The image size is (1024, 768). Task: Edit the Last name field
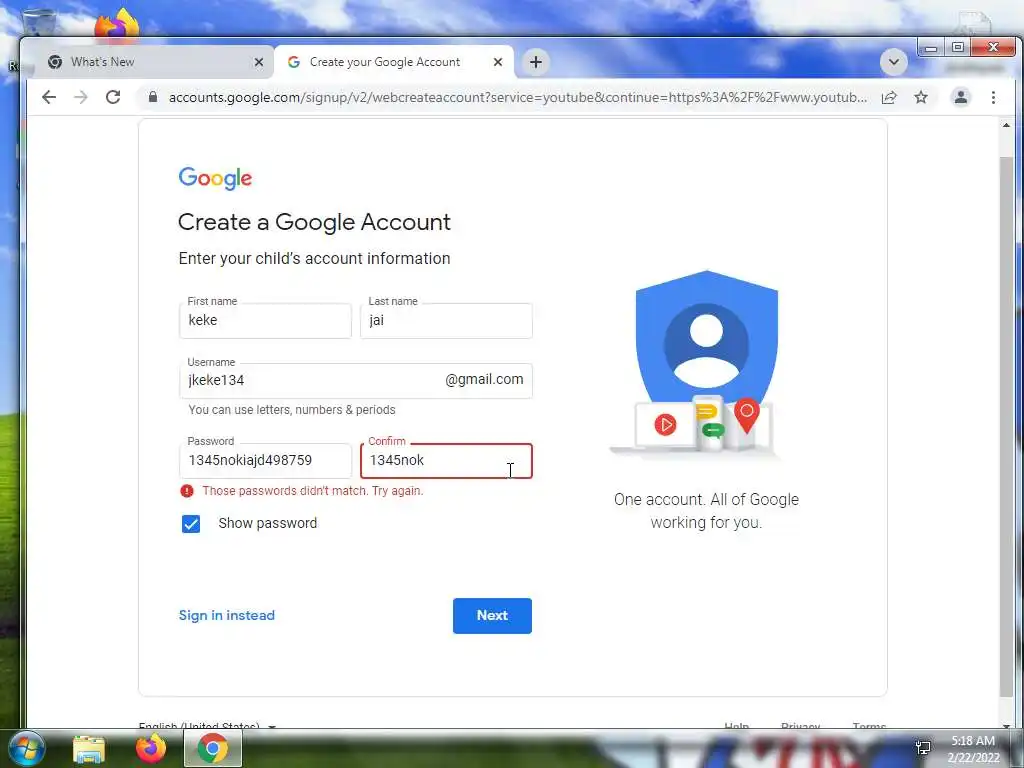[x=446, y=321]
